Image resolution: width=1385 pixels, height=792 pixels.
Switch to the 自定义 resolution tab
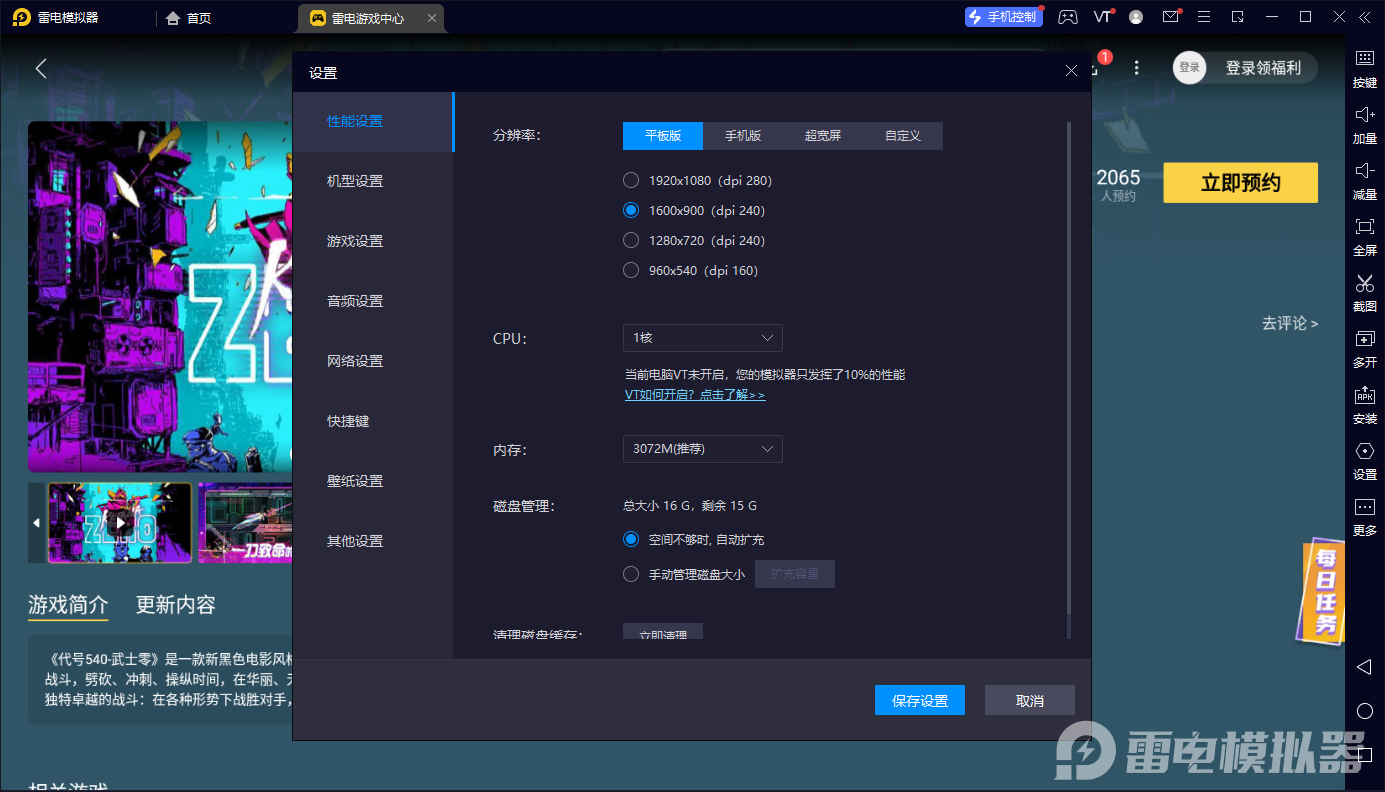pyautogui.click(x=903, y=136)
